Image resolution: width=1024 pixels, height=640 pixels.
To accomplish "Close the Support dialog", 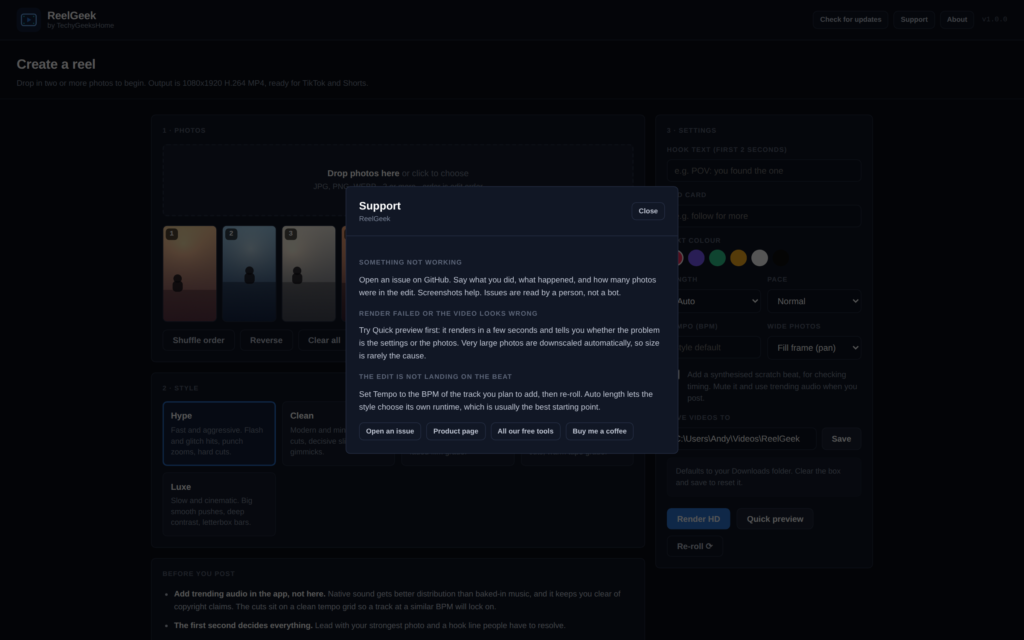I will (x=648, y=211).
